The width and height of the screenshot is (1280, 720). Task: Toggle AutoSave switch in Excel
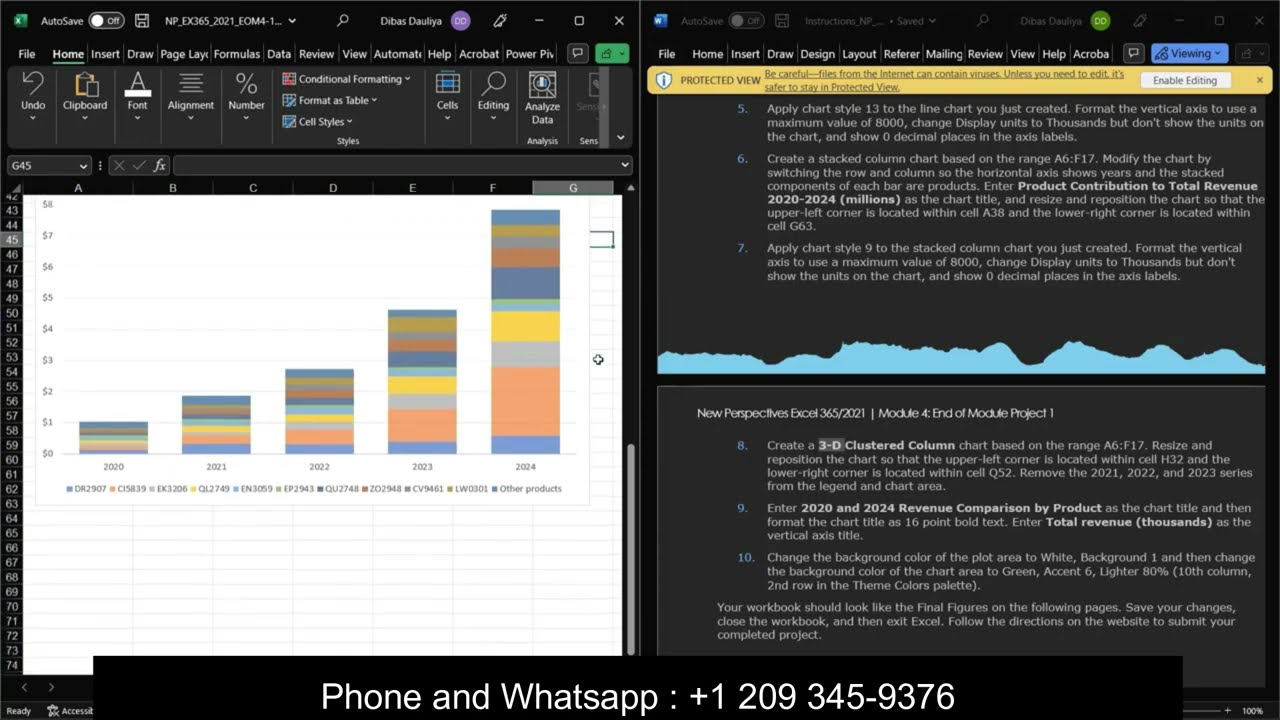(106, 20)
